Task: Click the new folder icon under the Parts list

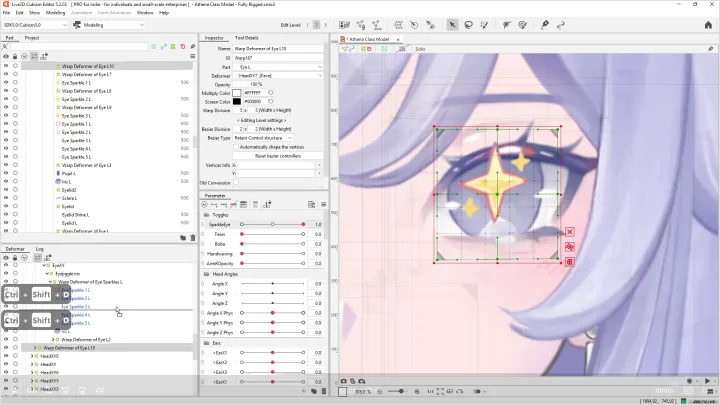Action: (183, 238)
